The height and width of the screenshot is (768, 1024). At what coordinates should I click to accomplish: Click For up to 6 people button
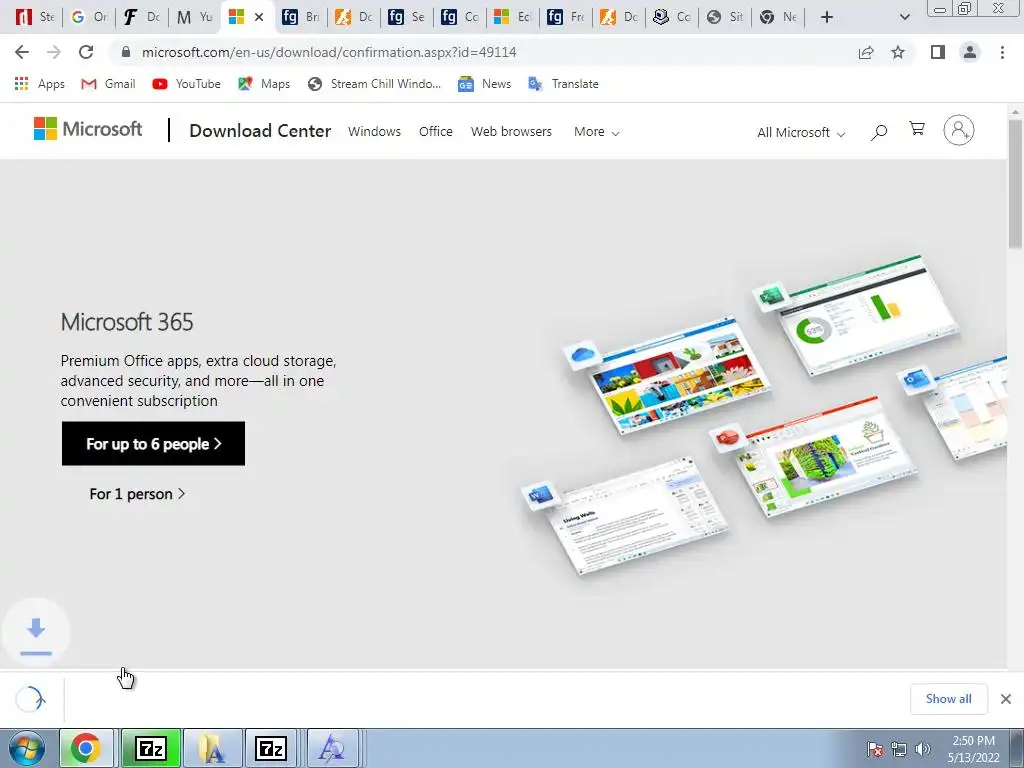pos(153,443)
